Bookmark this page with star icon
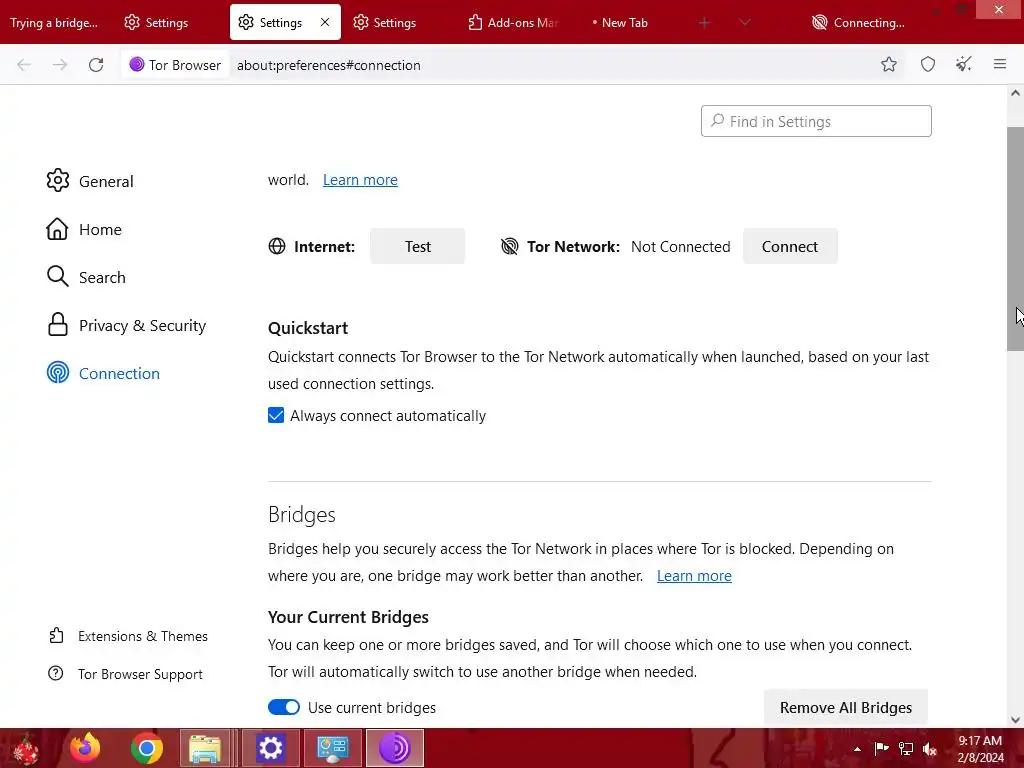Viewport: 1024px width, 768px height. coord(889,64)
